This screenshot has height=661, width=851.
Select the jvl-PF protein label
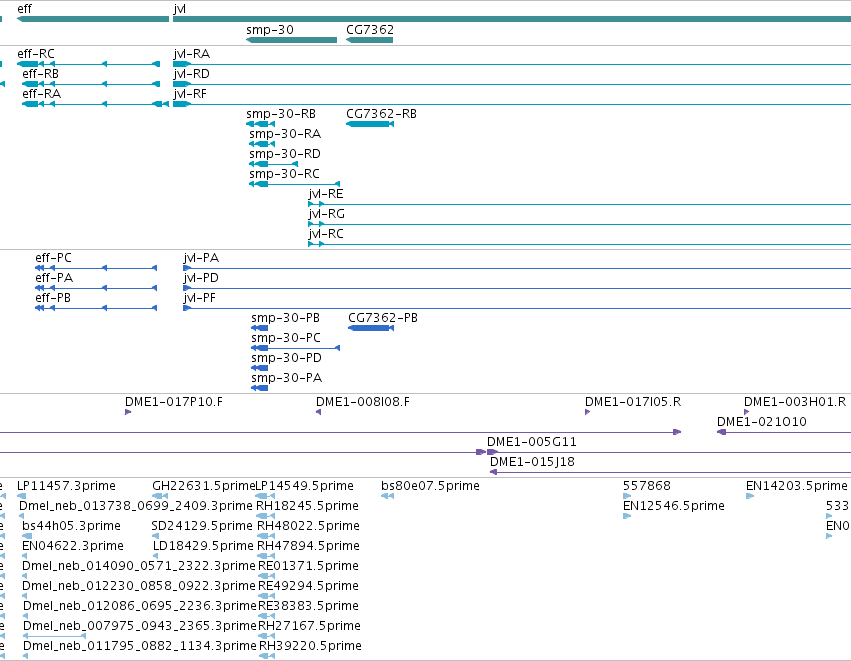point(199,298)
